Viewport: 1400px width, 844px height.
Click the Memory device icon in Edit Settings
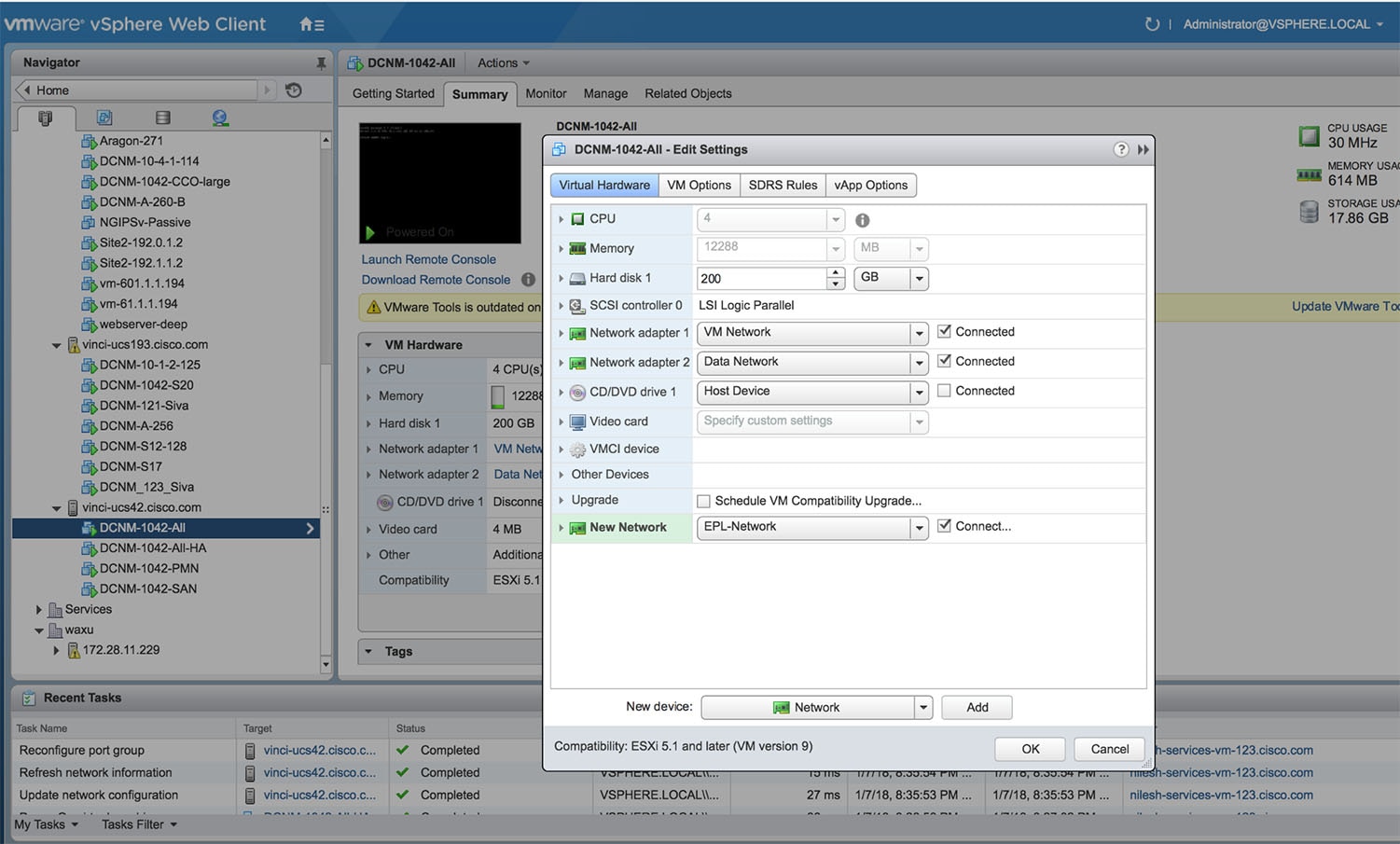tap(576, 248)
